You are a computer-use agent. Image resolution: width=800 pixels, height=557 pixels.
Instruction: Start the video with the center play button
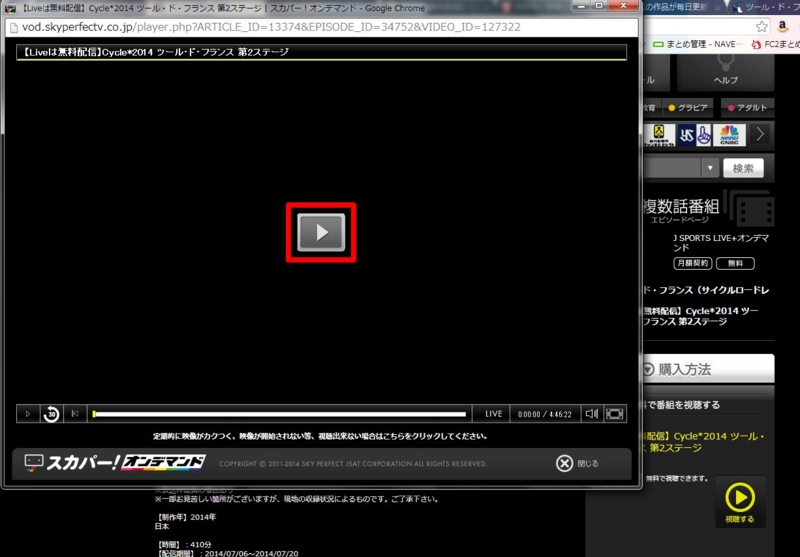pyautogui.click(x=321, y=232)
